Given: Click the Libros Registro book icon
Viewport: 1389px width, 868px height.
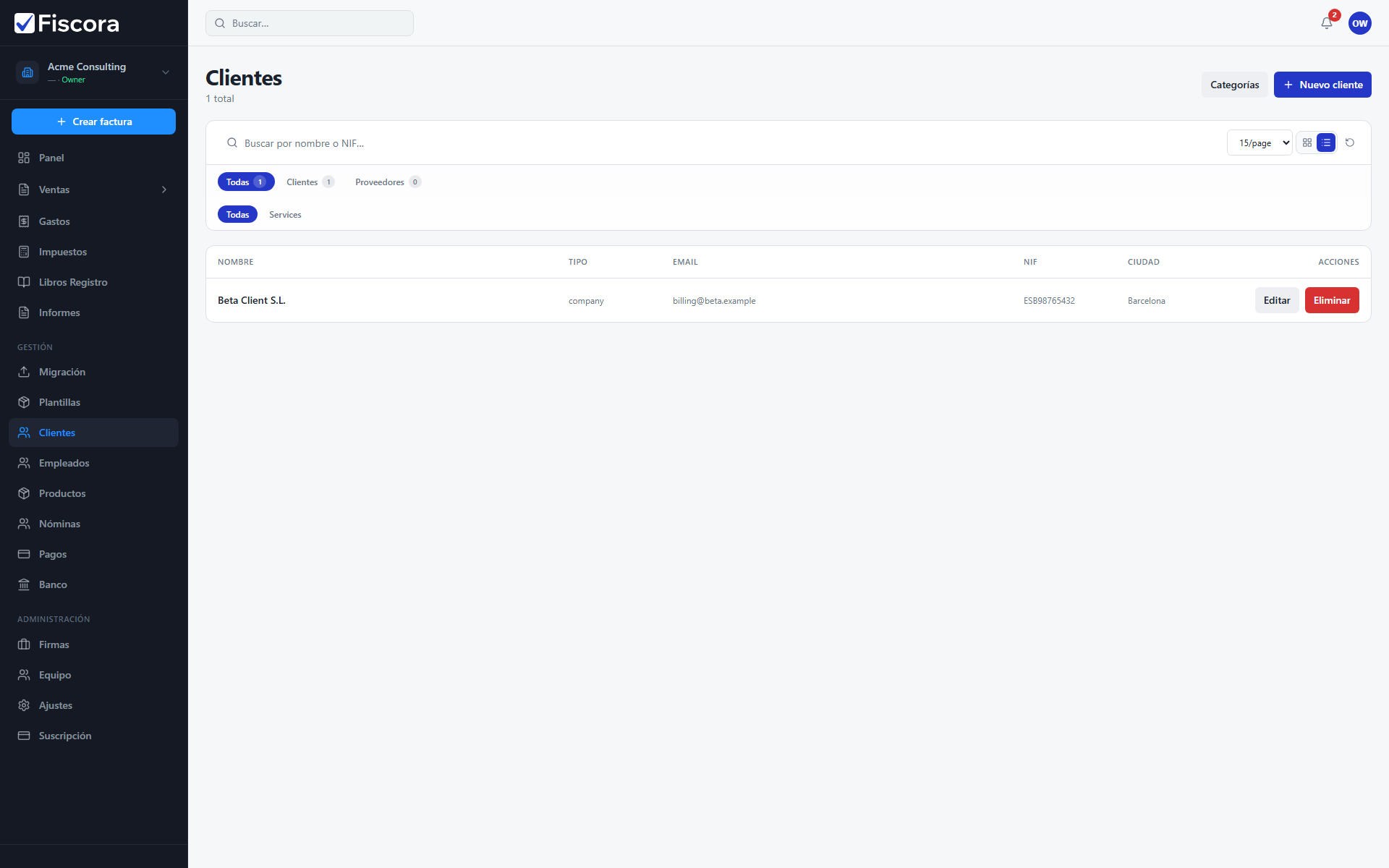Looking at the screenshot, I should (x=24, y=282).
